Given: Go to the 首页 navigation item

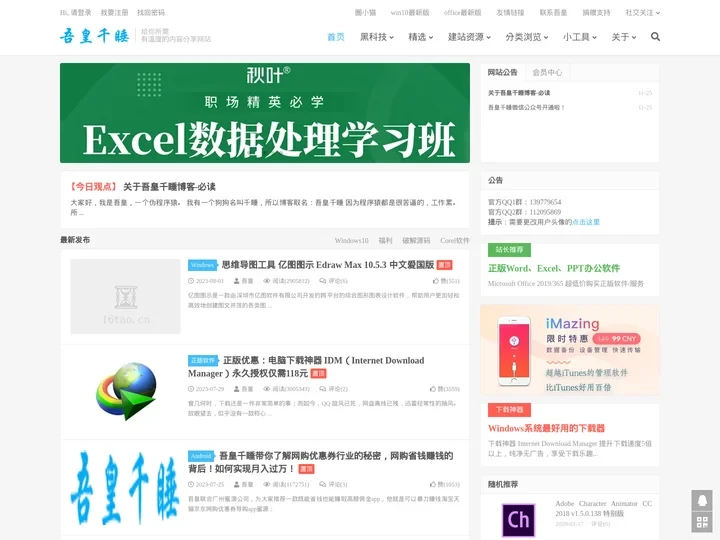Looking at the screenshot, I should tap(336, 37).
